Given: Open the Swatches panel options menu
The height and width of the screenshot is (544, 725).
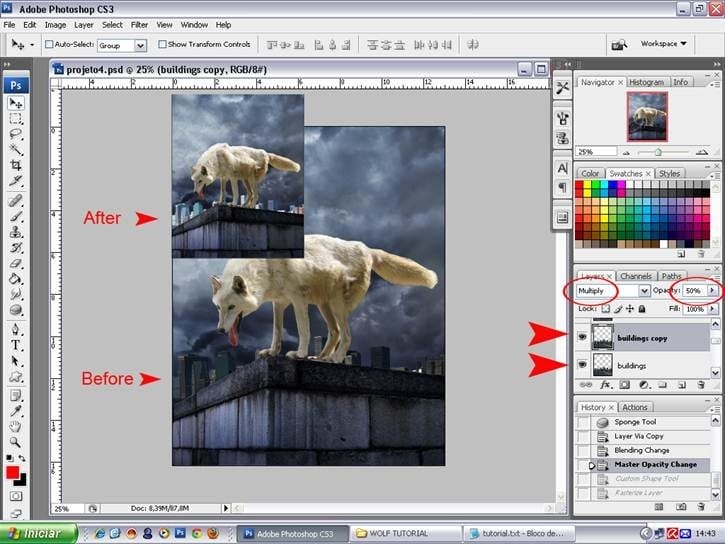Looking at the screenshot, I should coord(714,176).
